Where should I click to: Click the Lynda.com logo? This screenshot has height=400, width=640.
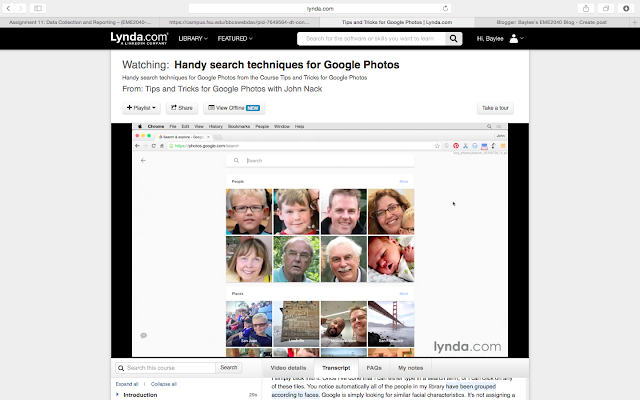(139, 38)
